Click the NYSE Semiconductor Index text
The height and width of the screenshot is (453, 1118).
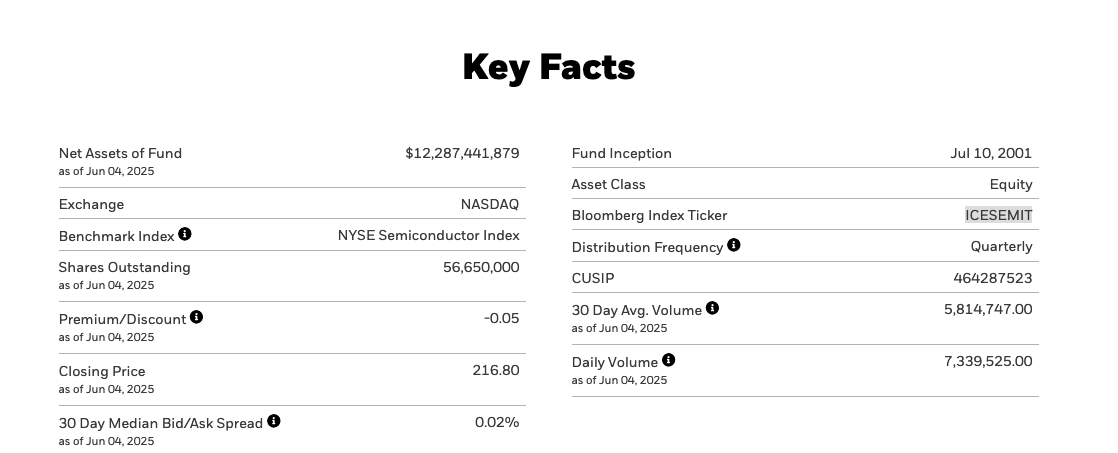(428, 235)
